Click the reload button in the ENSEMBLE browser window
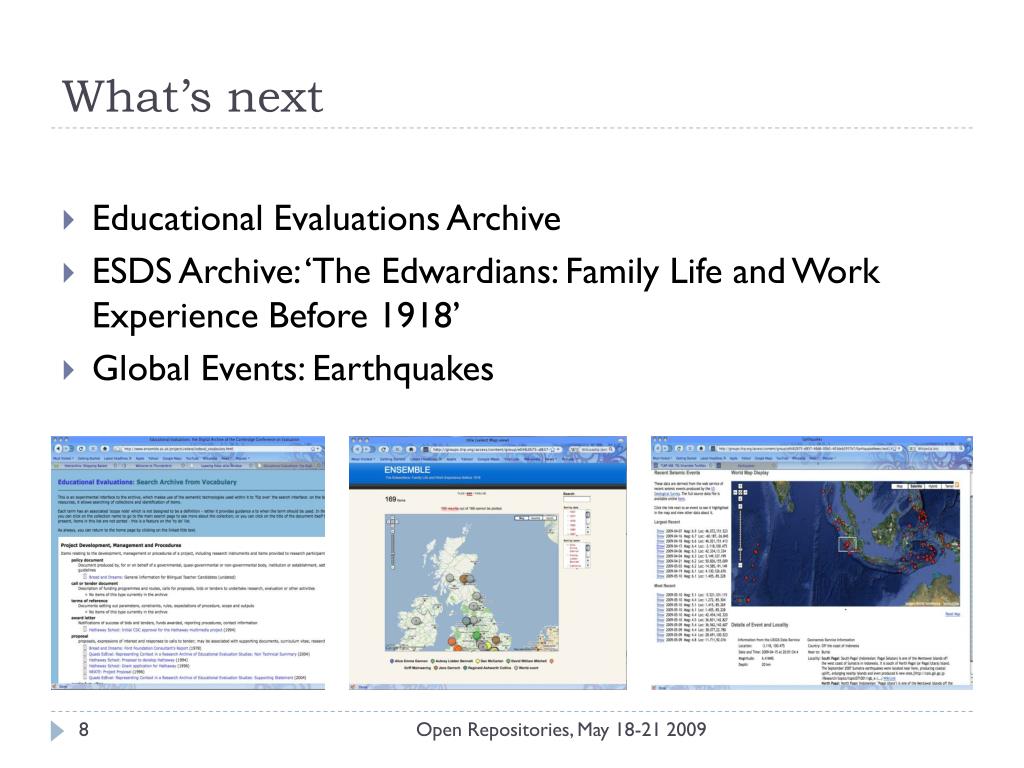The width and height of the screenshot is (1024, 768). click(x=383, y=449)
